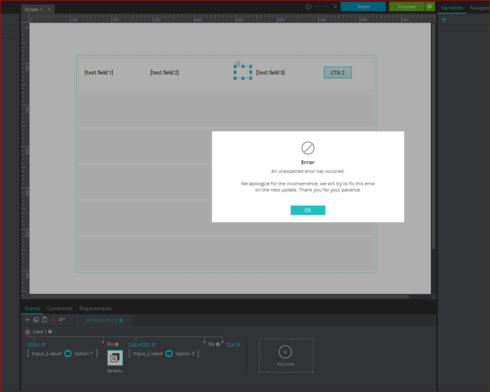Select the Set Active action icon
Screen dimensions: 490x392
point(115,358)
